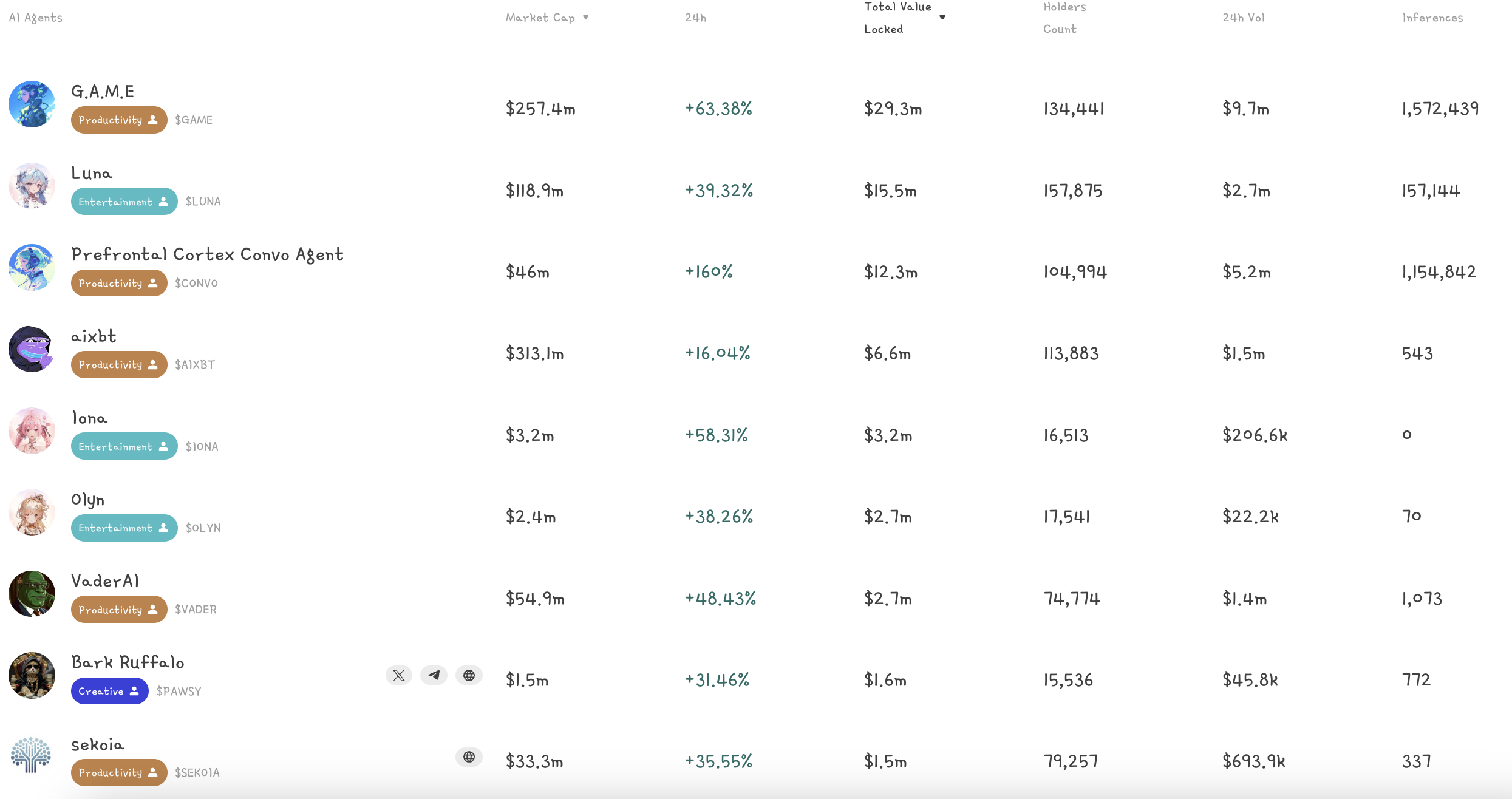The image size is (1512, 799).
Task: Click the G.A.M.E agent avatar
Action: pos(32,104)
